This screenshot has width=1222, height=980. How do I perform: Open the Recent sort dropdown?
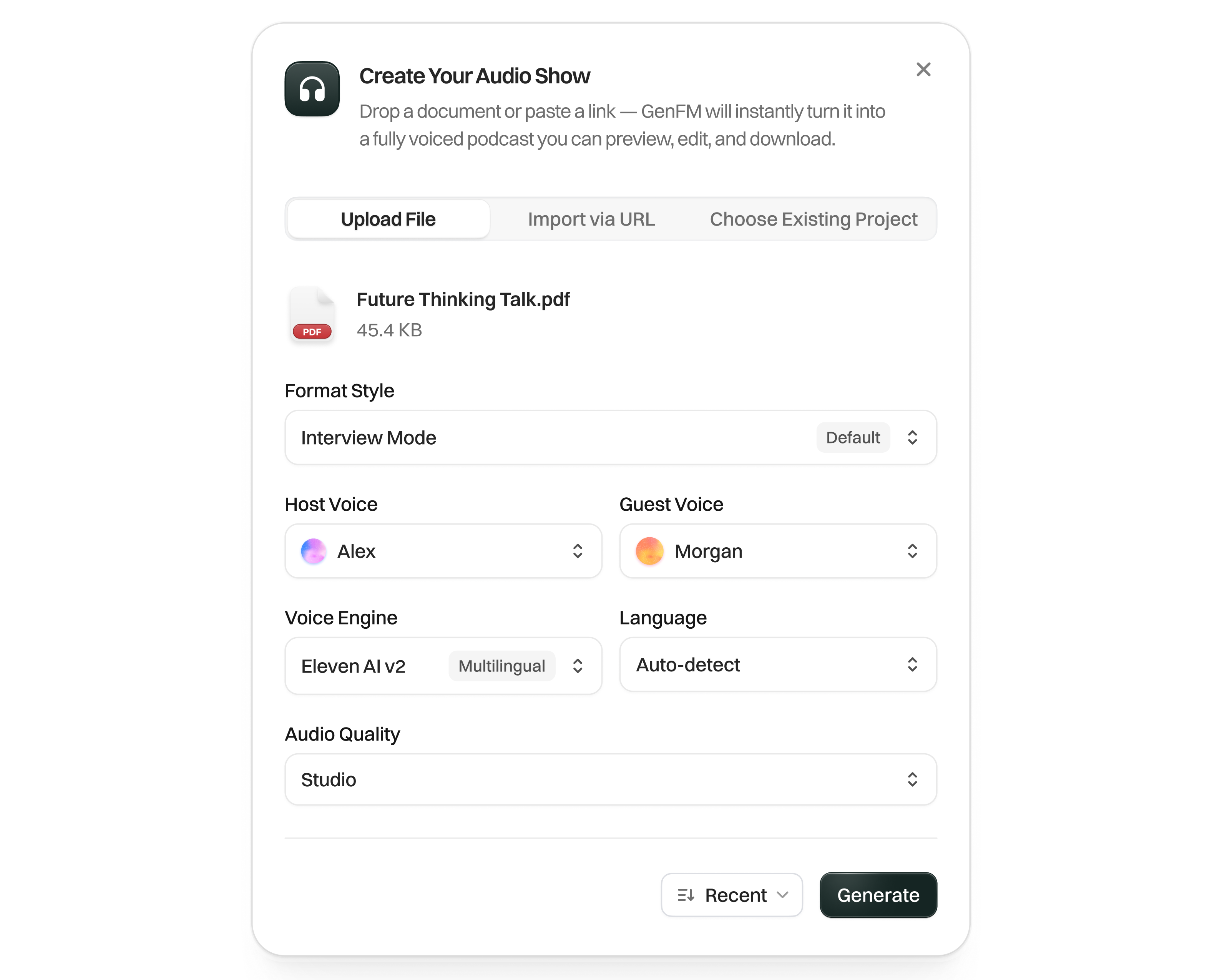click(736, 895)
